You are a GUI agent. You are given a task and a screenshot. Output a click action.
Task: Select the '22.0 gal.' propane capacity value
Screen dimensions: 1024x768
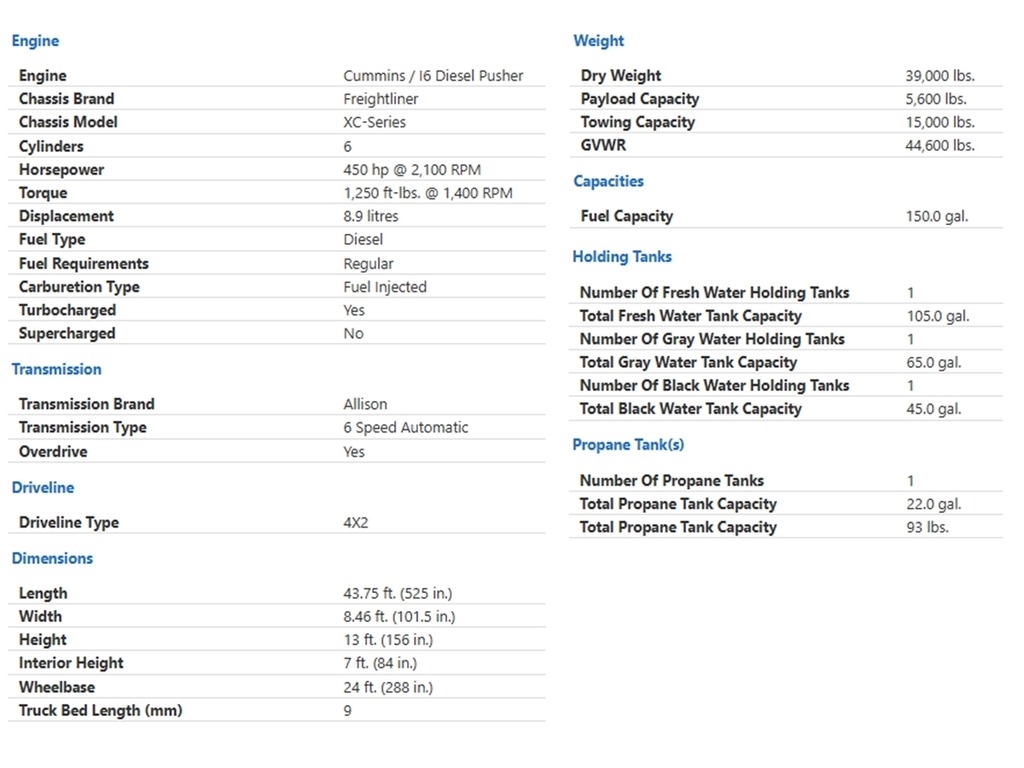point(934,504)
